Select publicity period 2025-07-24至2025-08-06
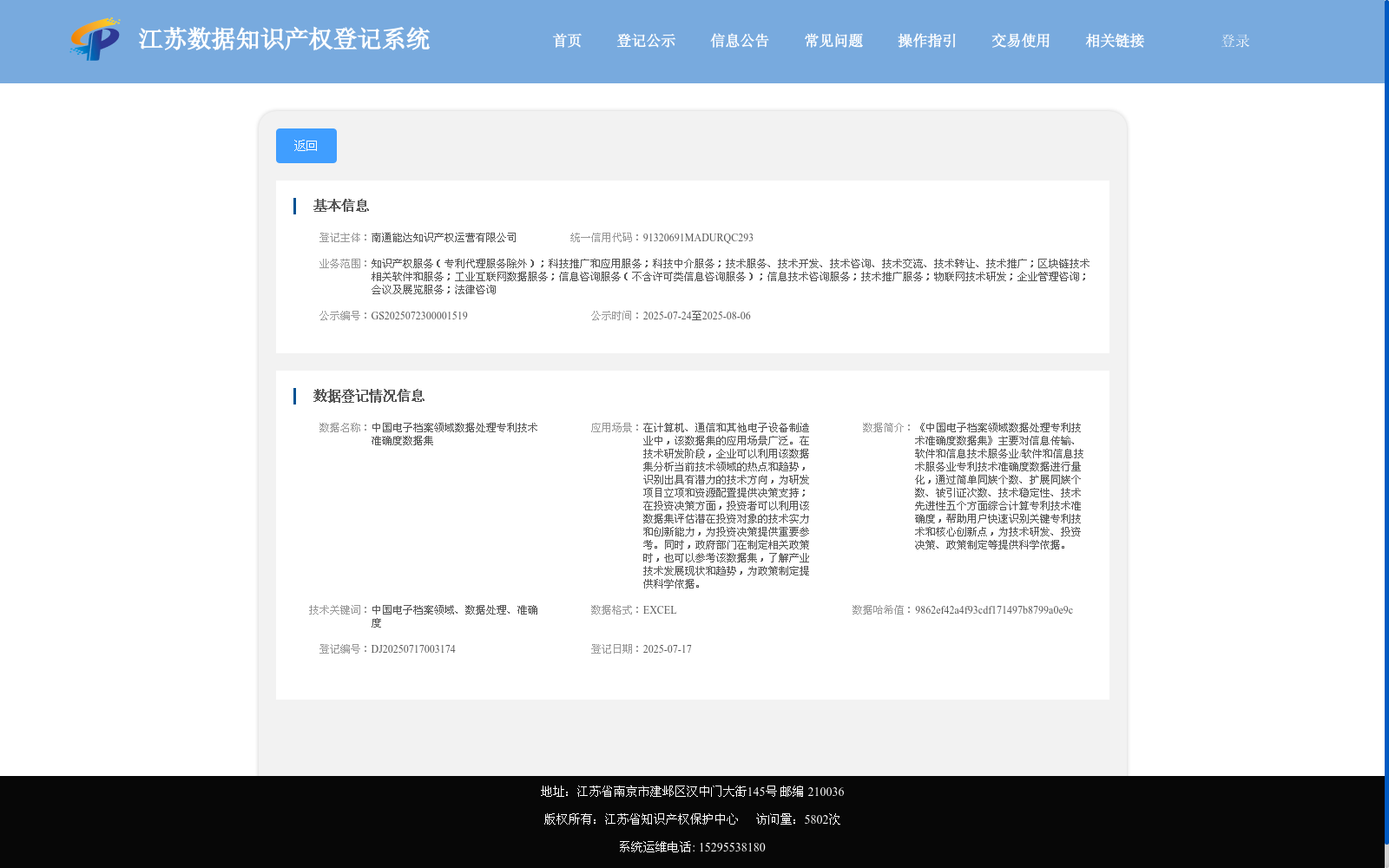1389x868 pixels. tap(697, 316)
